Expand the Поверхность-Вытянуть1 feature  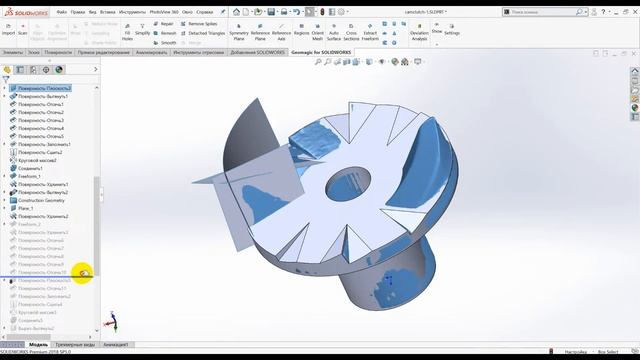pyautogui.click(x=4, y=96)
